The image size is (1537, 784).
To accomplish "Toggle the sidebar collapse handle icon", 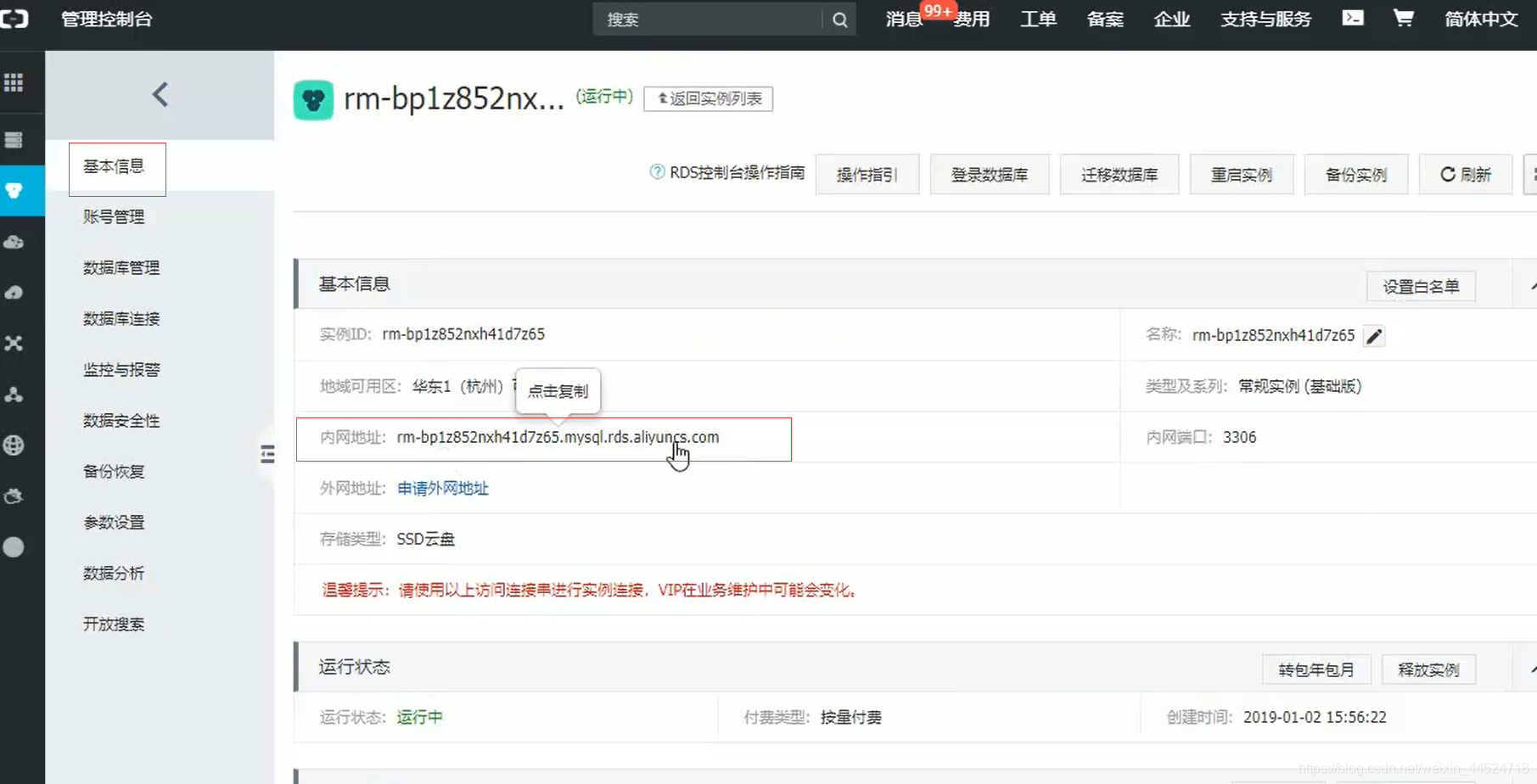I will coord(267,454).
